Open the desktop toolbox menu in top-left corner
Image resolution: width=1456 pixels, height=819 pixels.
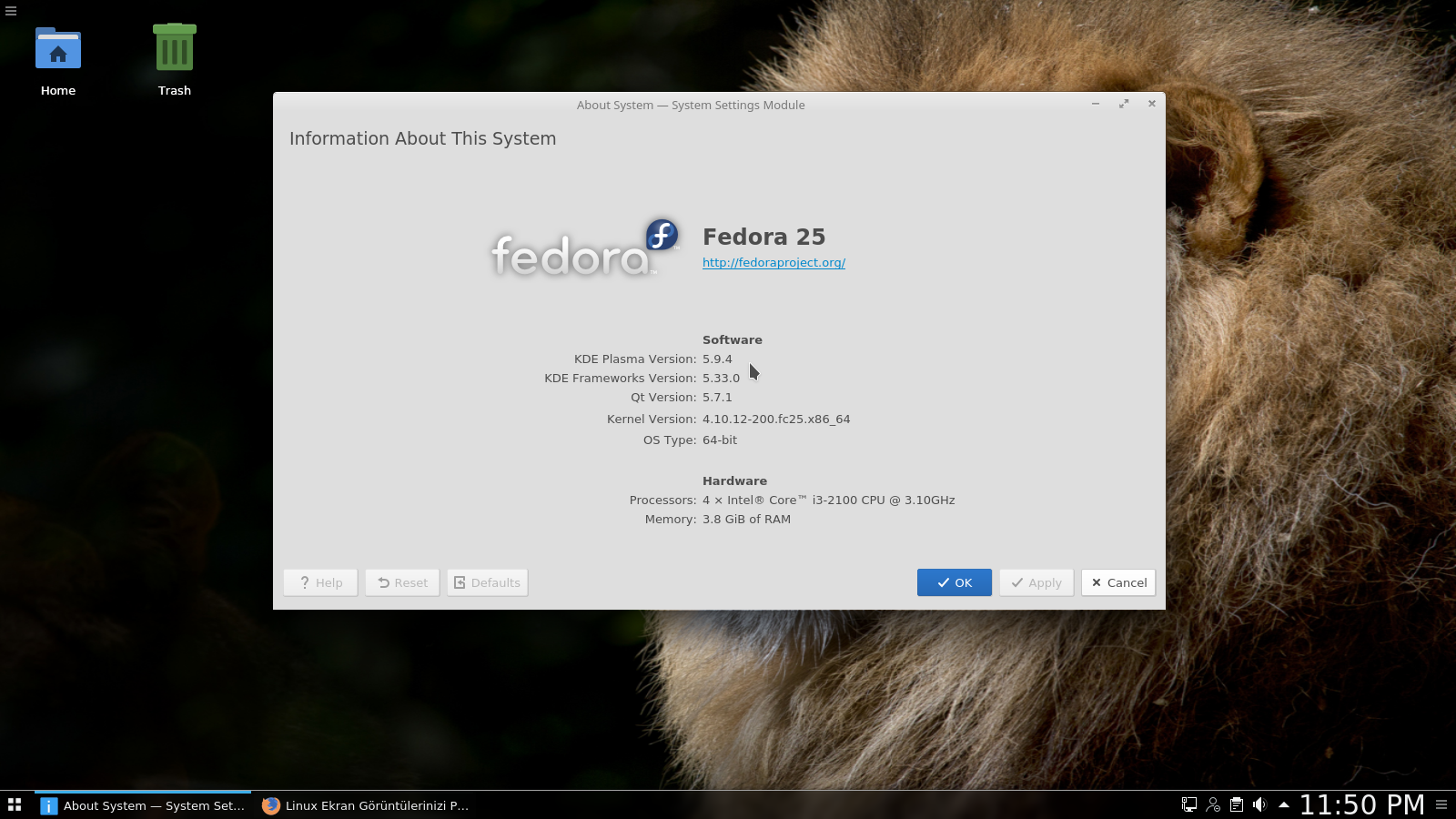tap(11, 11)
